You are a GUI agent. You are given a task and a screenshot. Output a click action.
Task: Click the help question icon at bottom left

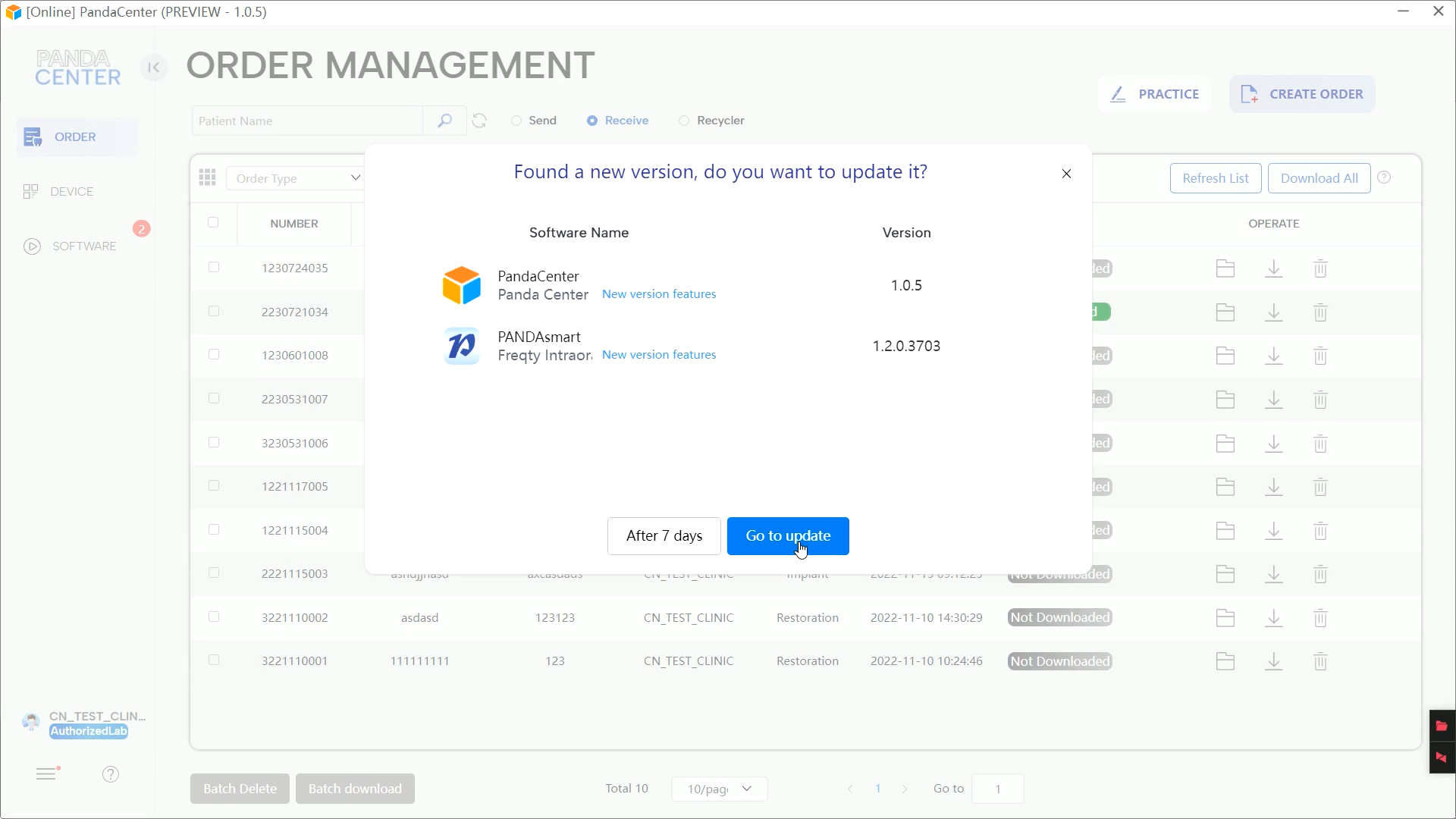pyautogui.click(x=111, y=774)
